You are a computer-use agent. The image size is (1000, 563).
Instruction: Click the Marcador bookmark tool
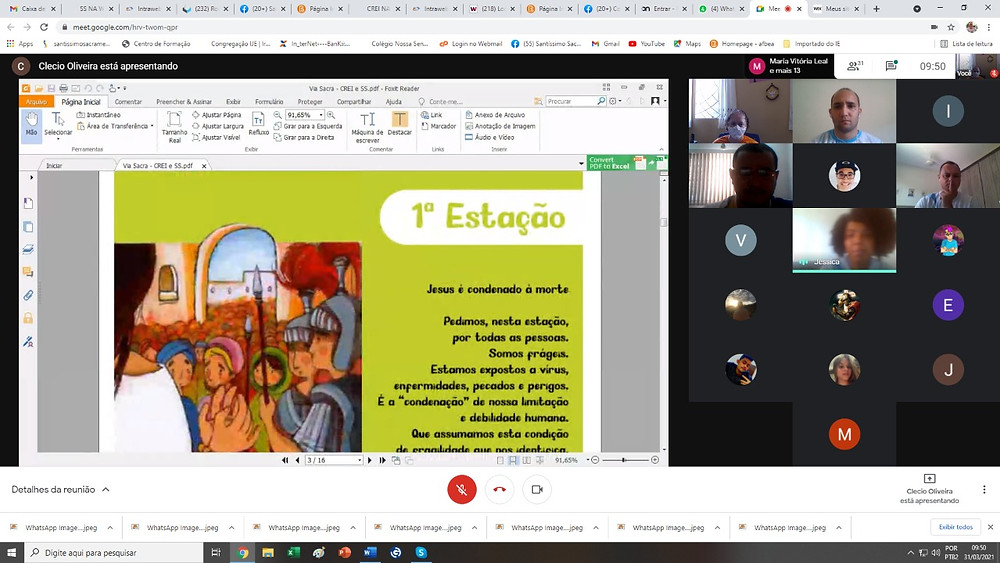click(438, 126)
